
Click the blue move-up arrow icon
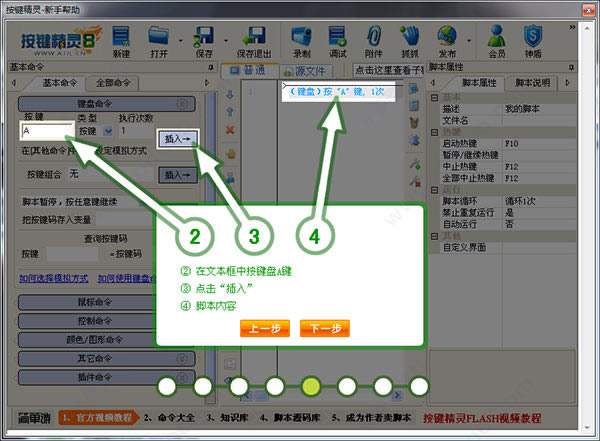tap(230, 112)
